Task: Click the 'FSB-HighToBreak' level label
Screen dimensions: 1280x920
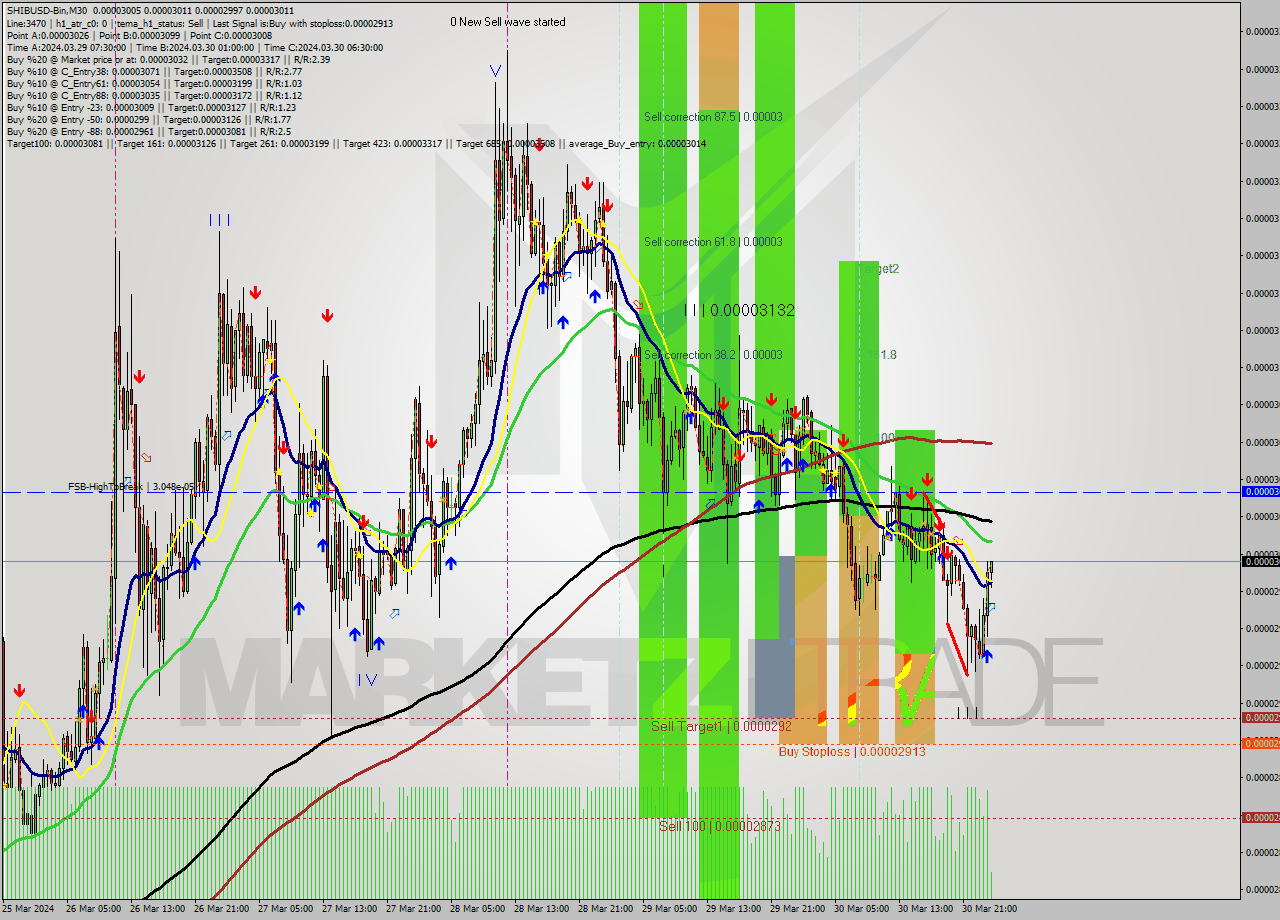Action: pos(131,486)
